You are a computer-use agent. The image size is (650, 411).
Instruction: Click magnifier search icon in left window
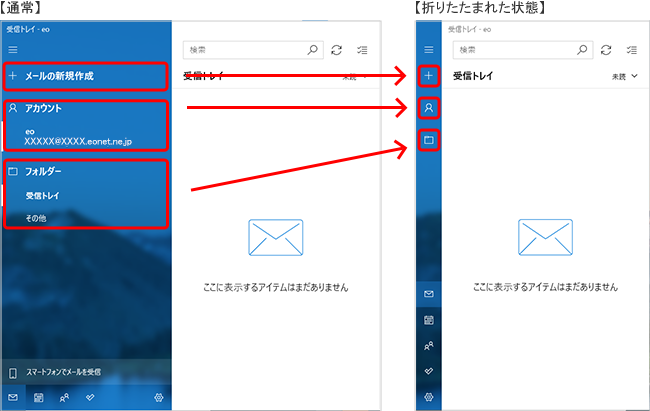pos(313,50)
